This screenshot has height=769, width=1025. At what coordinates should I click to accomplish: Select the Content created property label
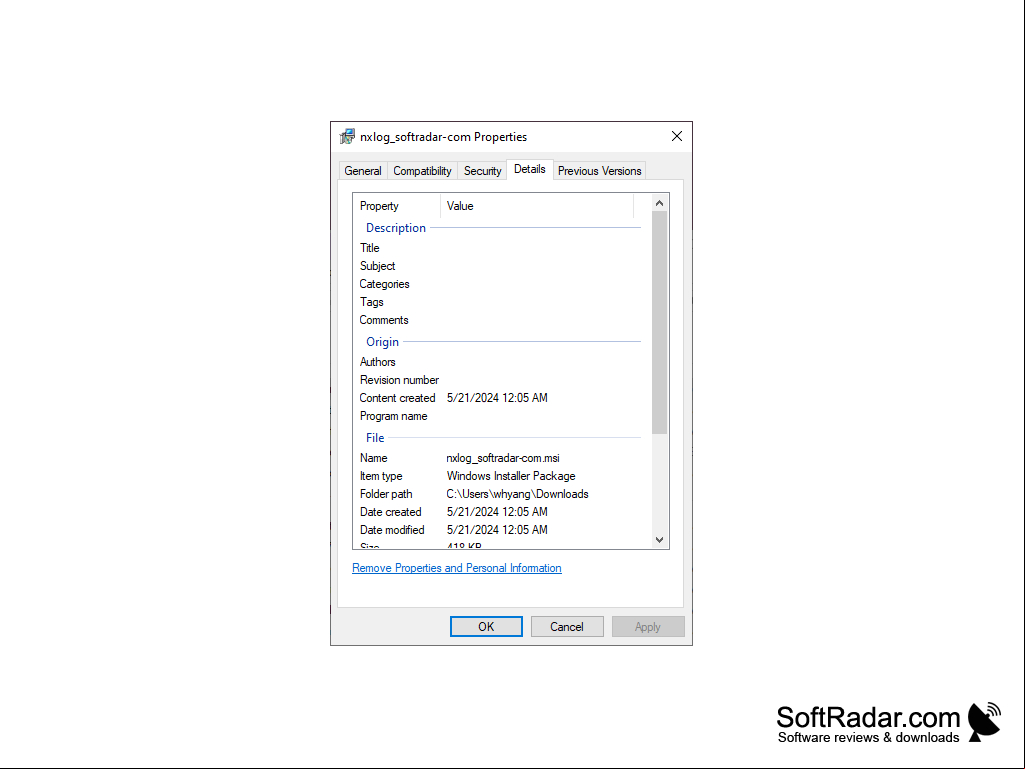tap(397, 398)
